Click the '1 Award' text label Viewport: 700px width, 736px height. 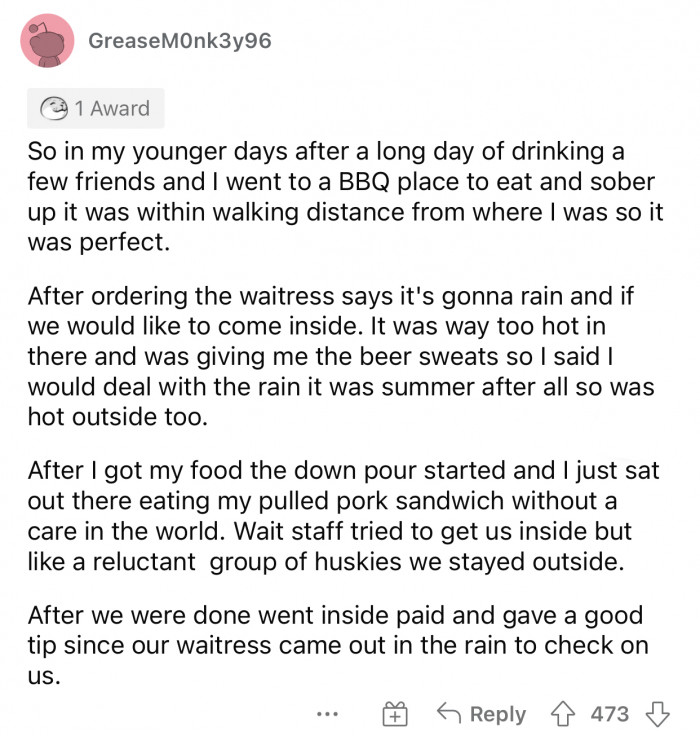coord(112,109)
